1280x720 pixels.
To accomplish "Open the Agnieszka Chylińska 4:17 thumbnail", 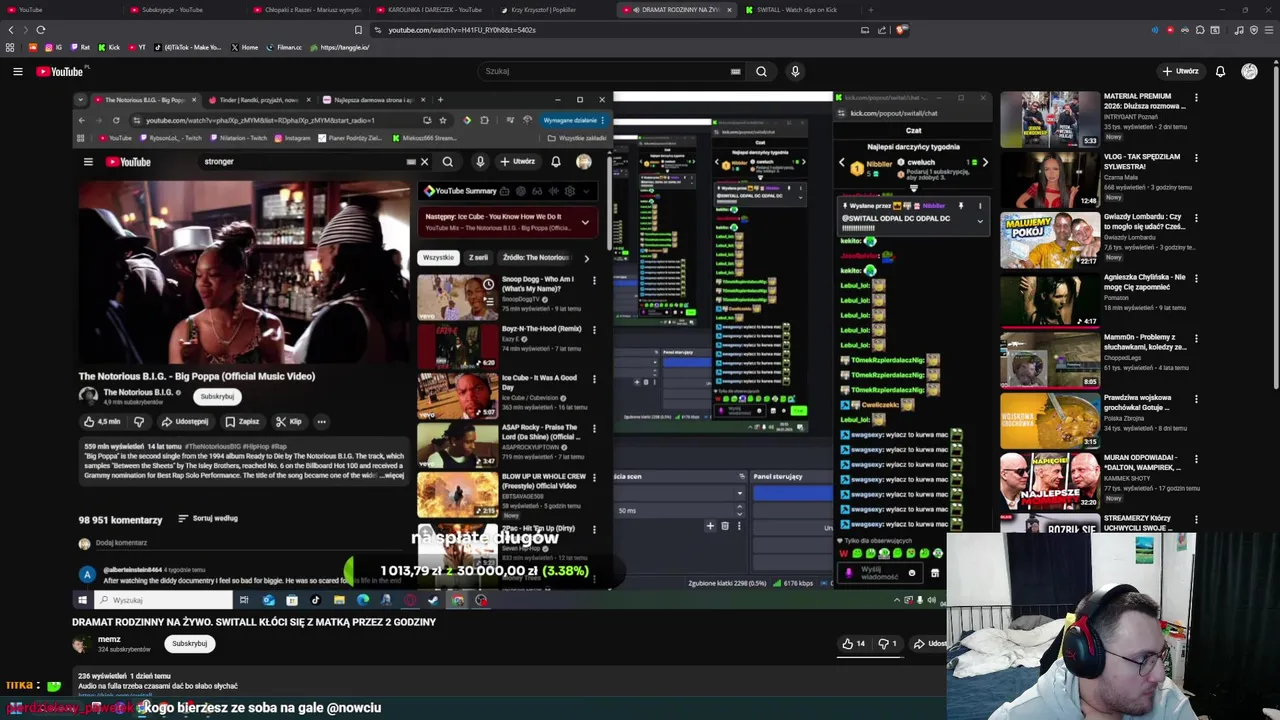I will 1049,299.
